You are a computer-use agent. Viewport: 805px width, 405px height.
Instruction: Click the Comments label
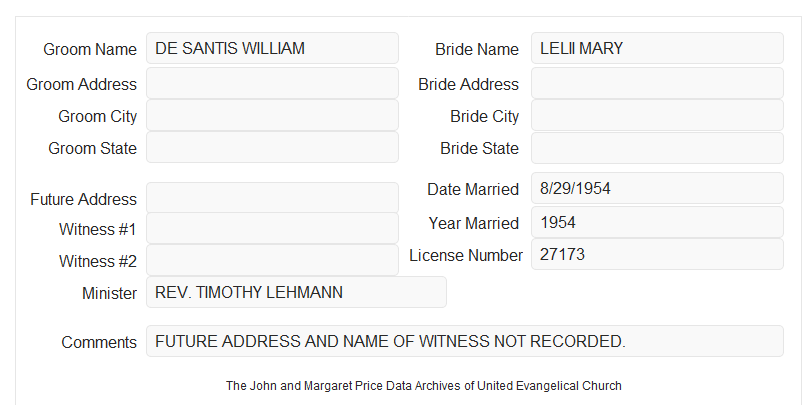tap(99, 342)
